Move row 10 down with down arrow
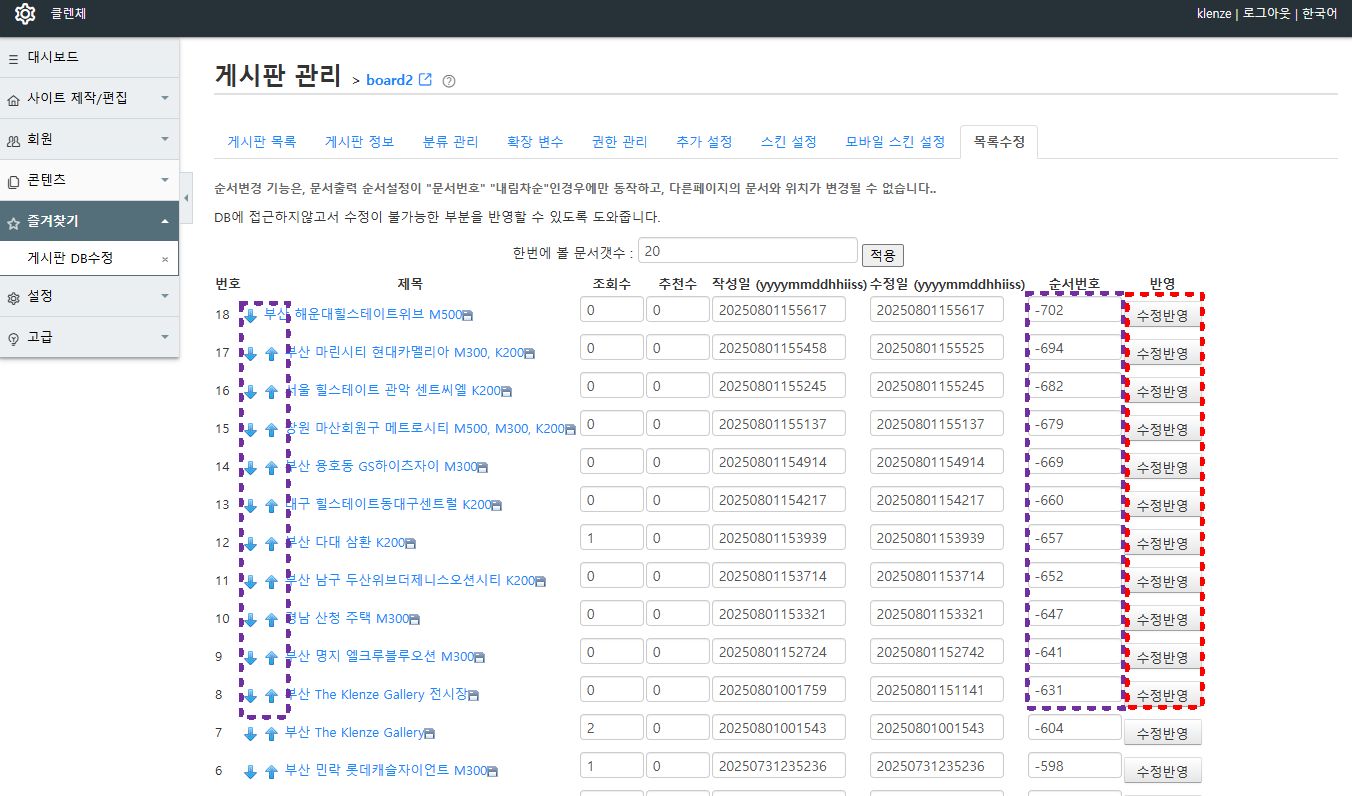 (251, 619)
